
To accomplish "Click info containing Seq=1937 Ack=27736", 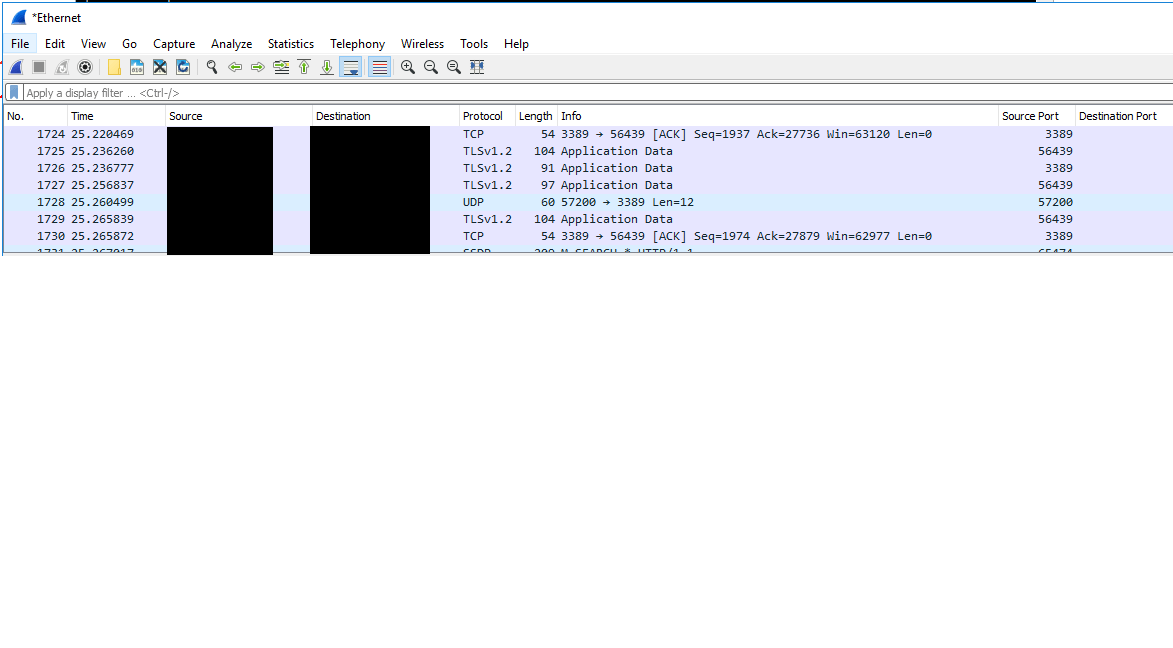I will click(746, 134).
